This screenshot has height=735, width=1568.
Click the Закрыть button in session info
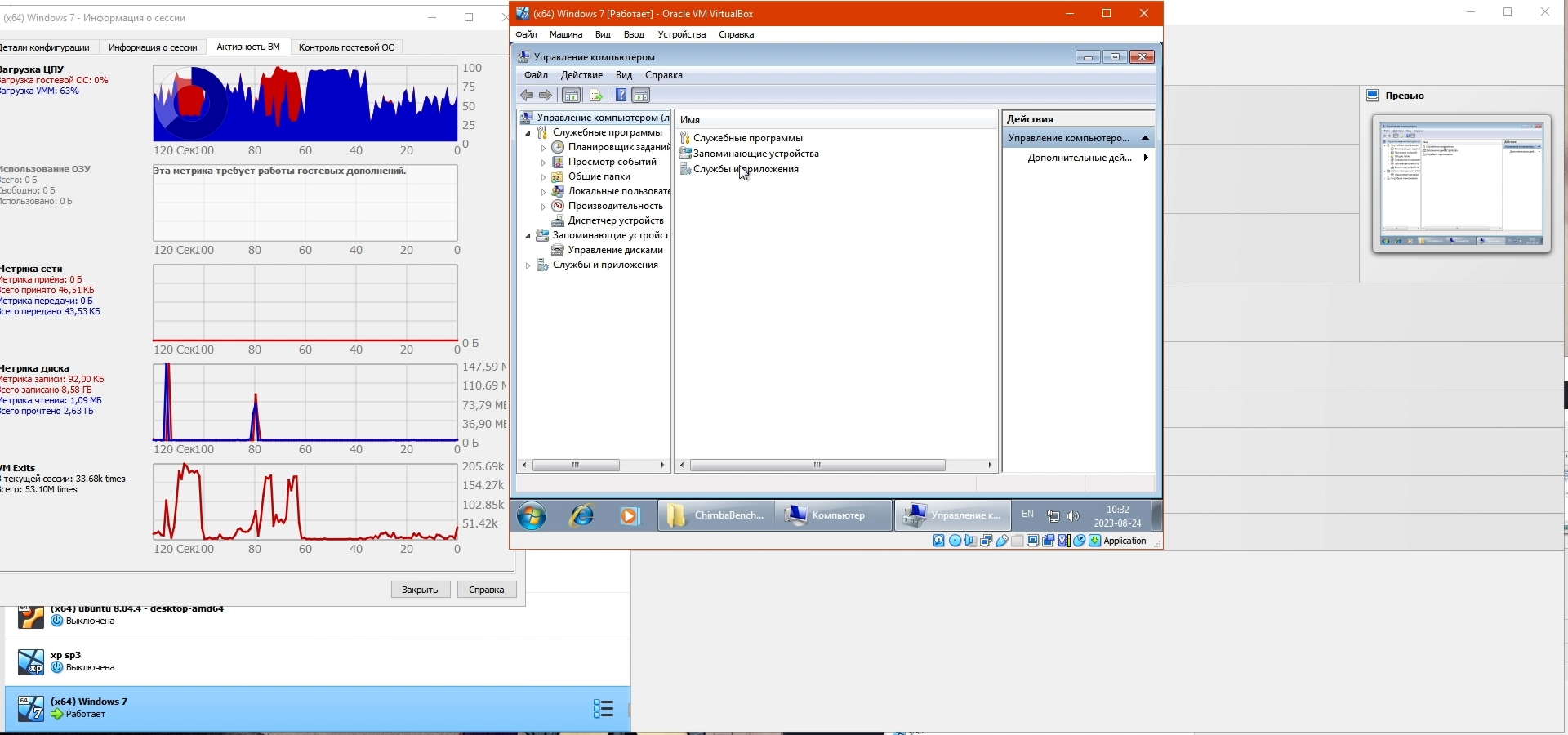421,590
